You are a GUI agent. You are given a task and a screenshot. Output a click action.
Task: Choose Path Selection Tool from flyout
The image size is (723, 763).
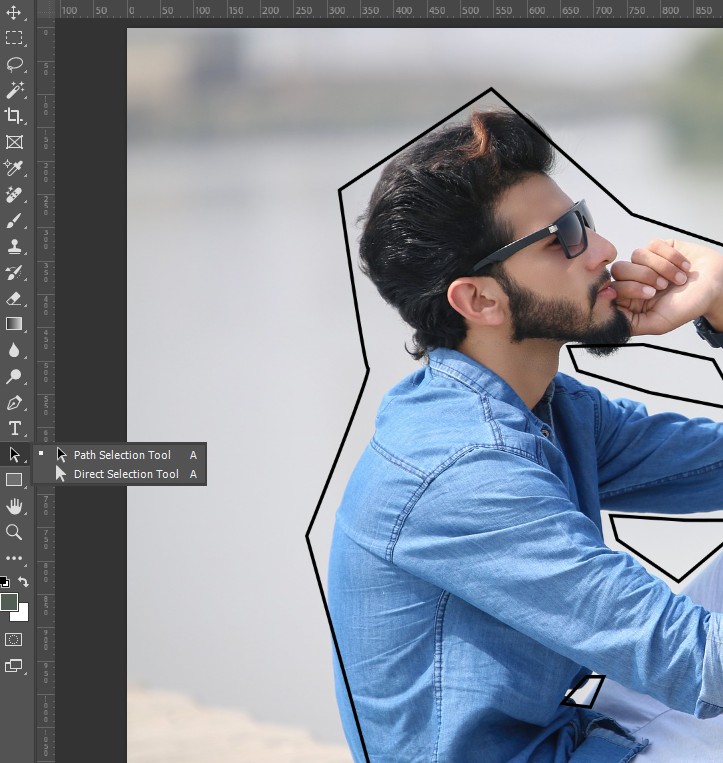[120, 455]
